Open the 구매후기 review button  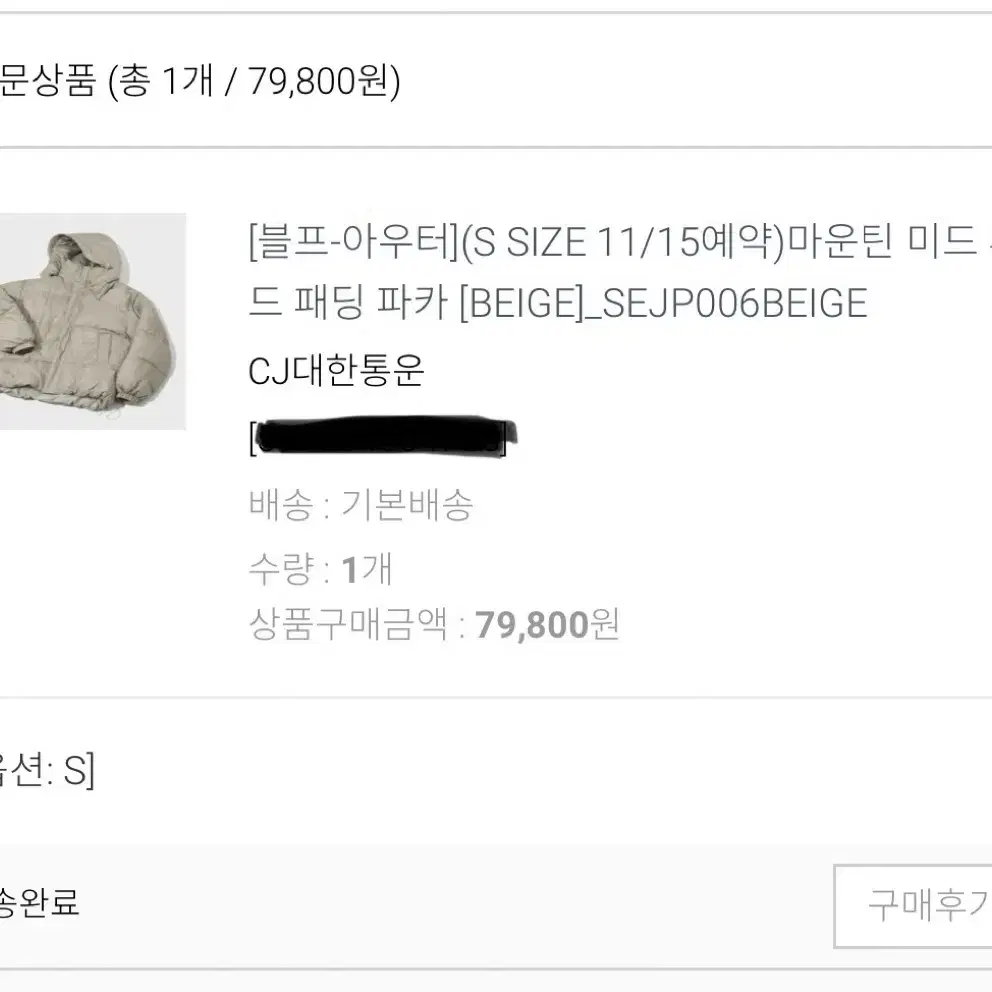[x=913, y=906]
